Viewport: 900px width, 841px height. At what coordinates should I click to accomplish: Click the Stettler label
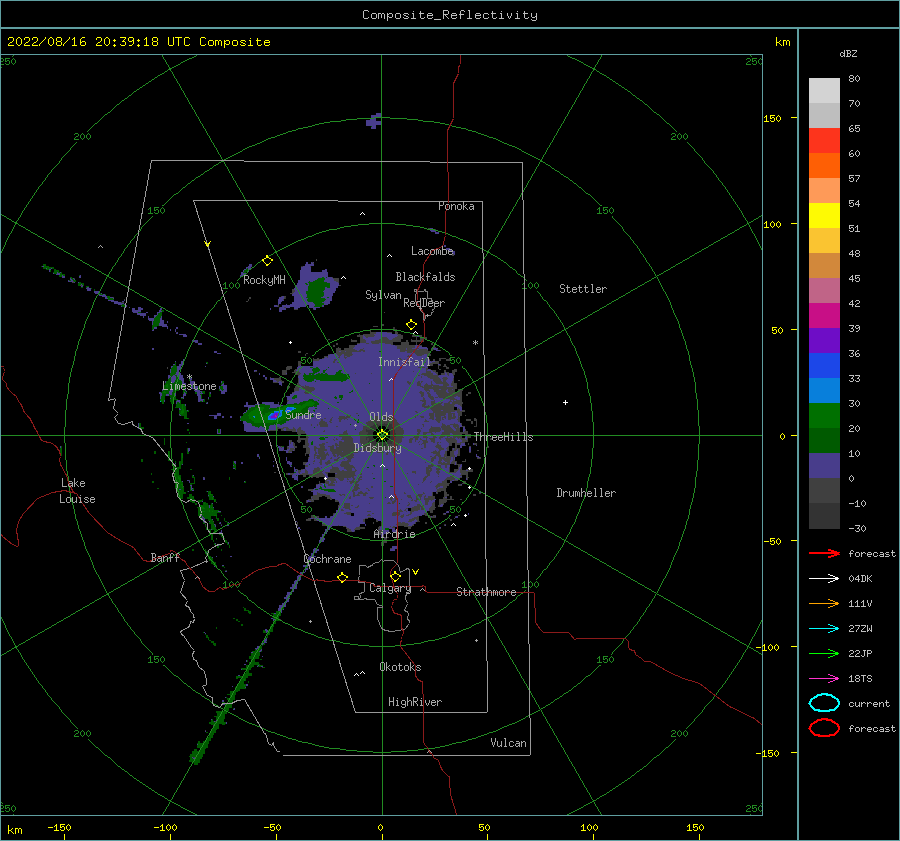coord(583,289)
